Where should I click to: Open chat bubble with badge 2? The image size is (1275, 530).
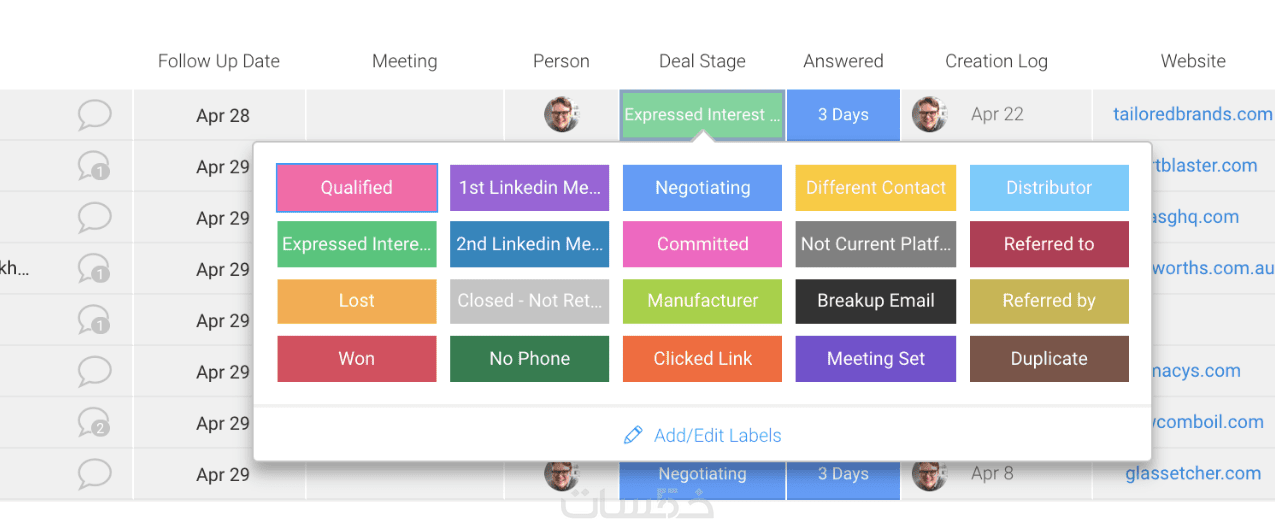pyautogui.click(x=94, y=422)
